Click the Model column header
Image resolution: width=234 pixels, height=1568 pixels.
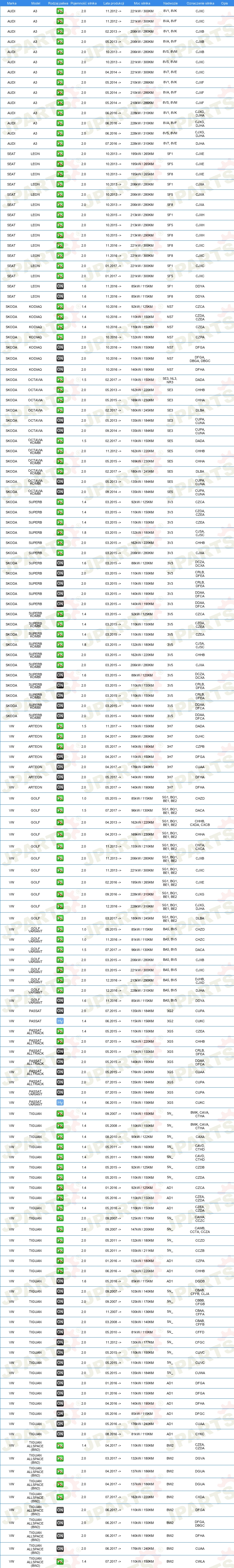[x=35, y=3]
